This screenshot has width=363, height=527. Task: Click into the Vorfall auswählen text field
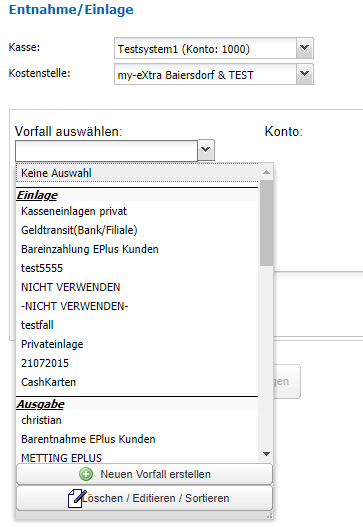point(106,151)
